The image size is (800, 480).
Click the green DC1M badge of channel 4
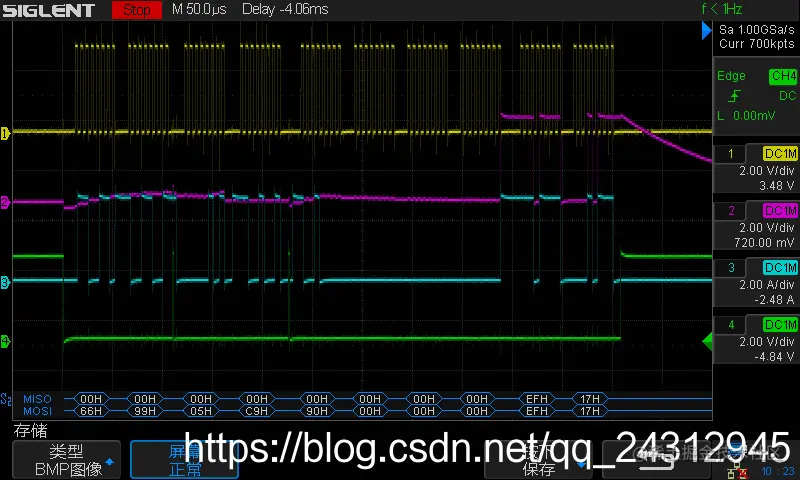click(780, 325)
